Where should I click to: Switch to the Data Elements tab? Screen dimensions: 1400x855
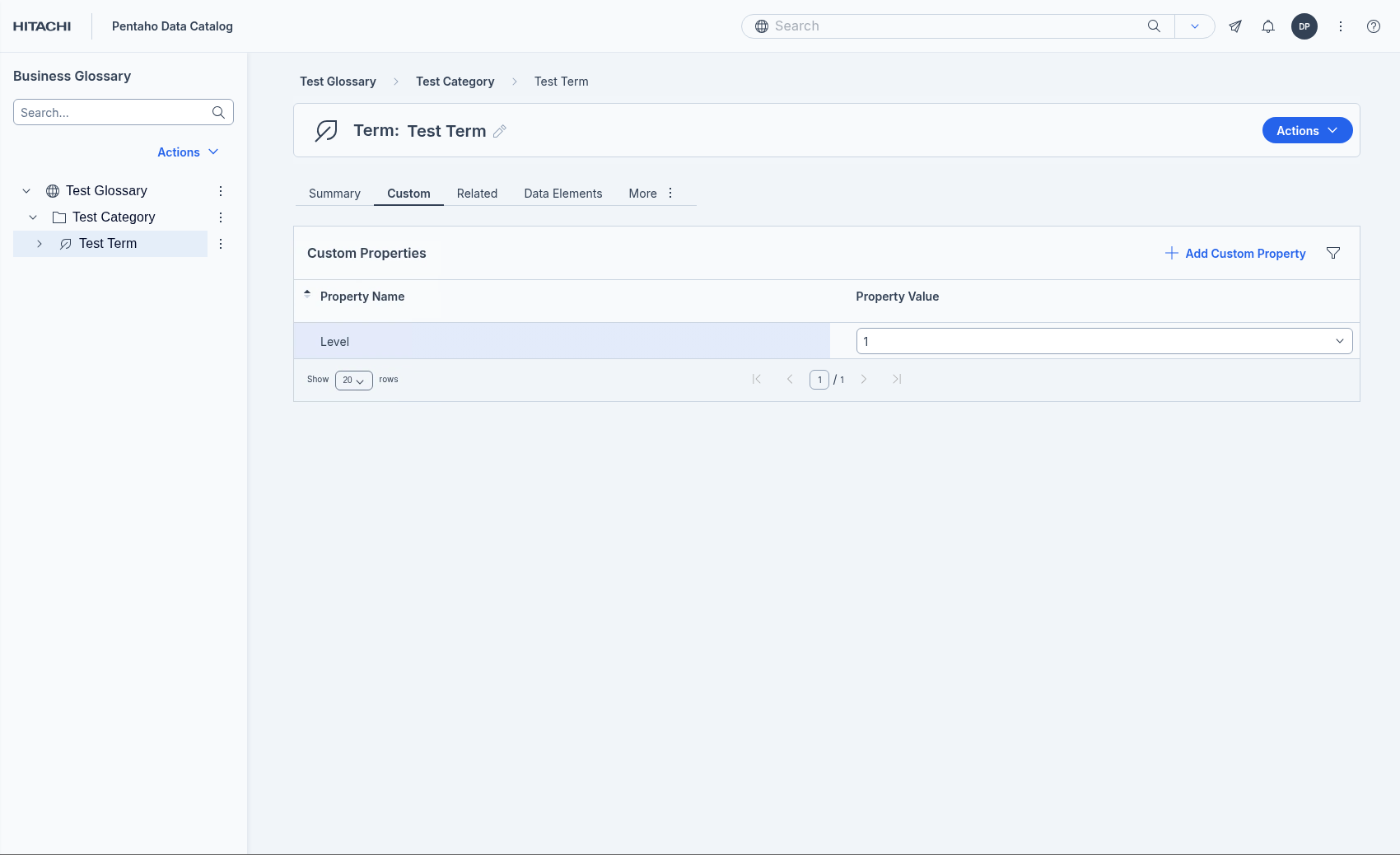click(x=562, y=194)
